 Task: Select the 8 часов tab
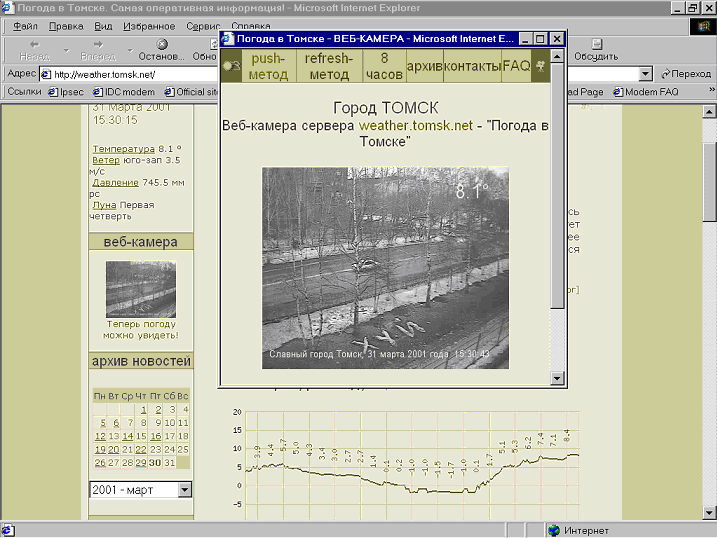[x=383, y=66]
